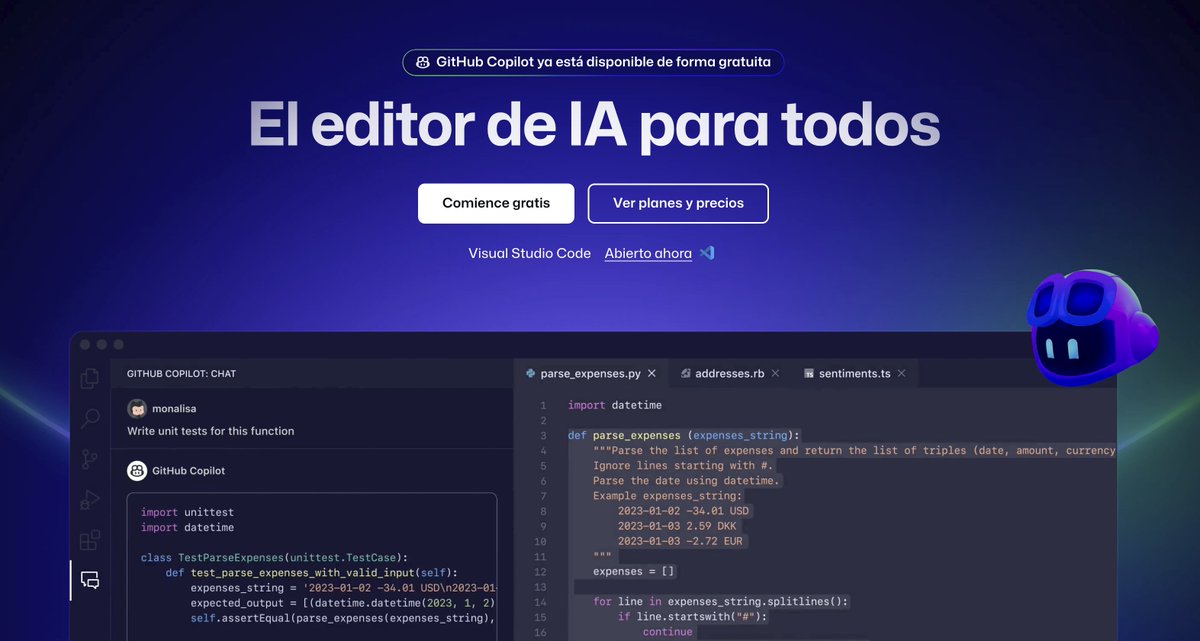Close the parse_expenses.py tab
Screen dimensions: 1200x641
pyautogui.click(x=652, y=373)
